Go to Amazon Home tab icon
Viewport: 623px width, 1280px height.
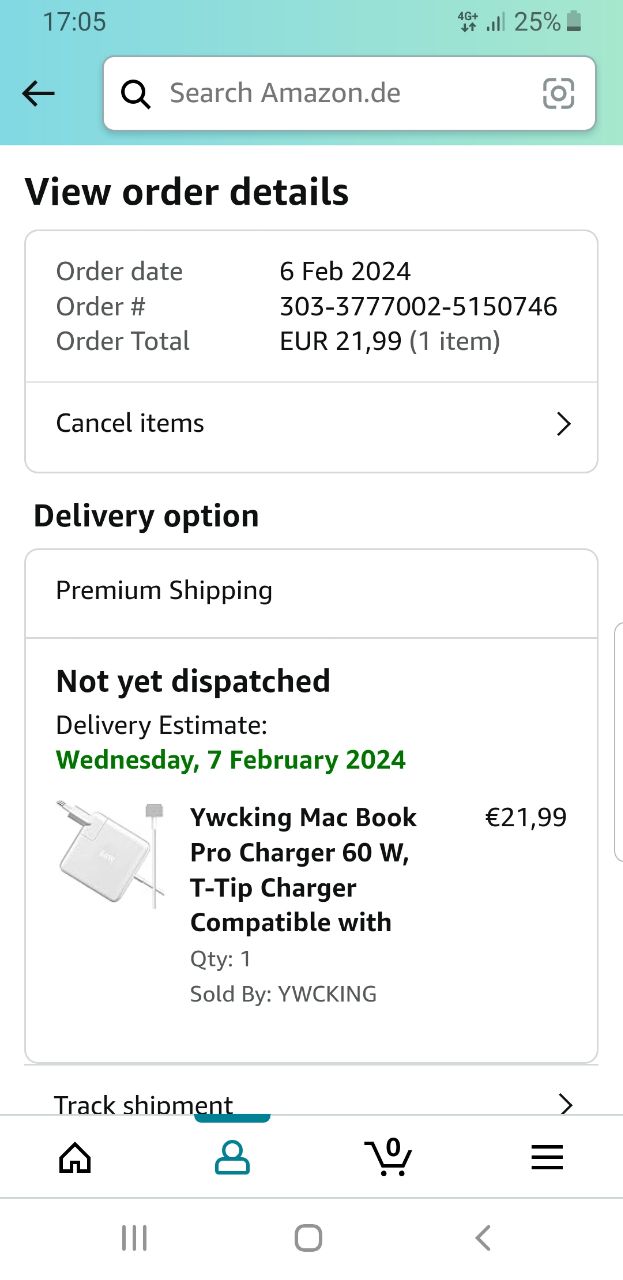75,1157
